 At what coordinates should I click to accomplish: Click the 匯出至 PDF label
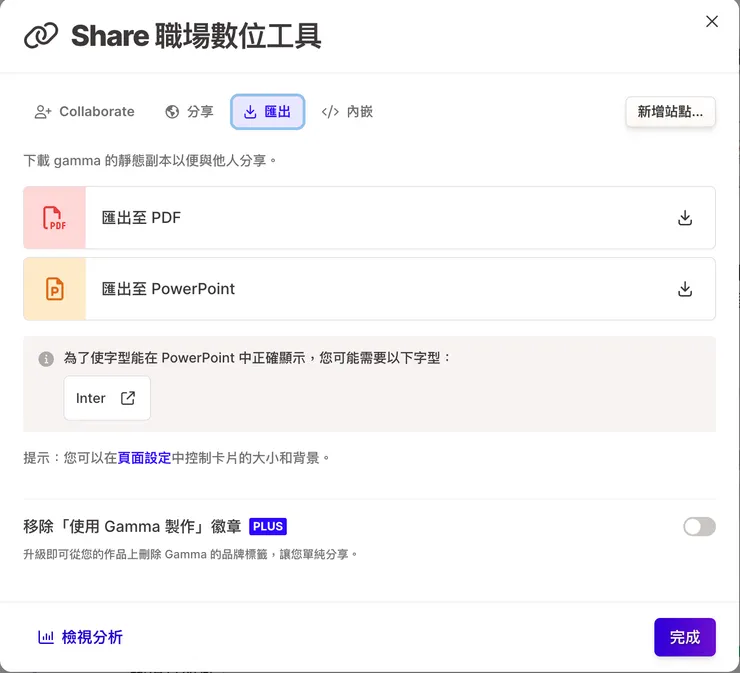[141, 218]
